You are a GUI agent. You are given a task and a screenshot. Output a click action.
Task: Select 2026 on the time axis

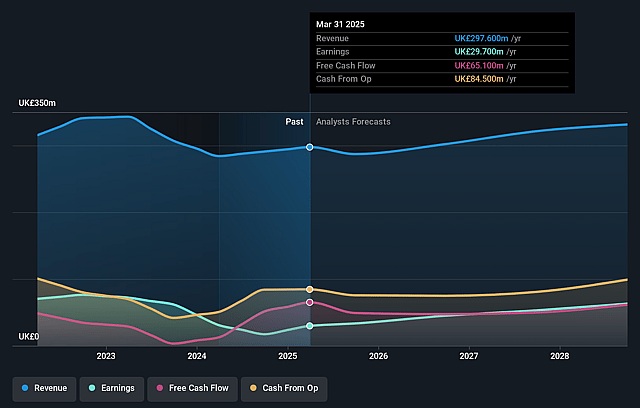click(378, 356)
